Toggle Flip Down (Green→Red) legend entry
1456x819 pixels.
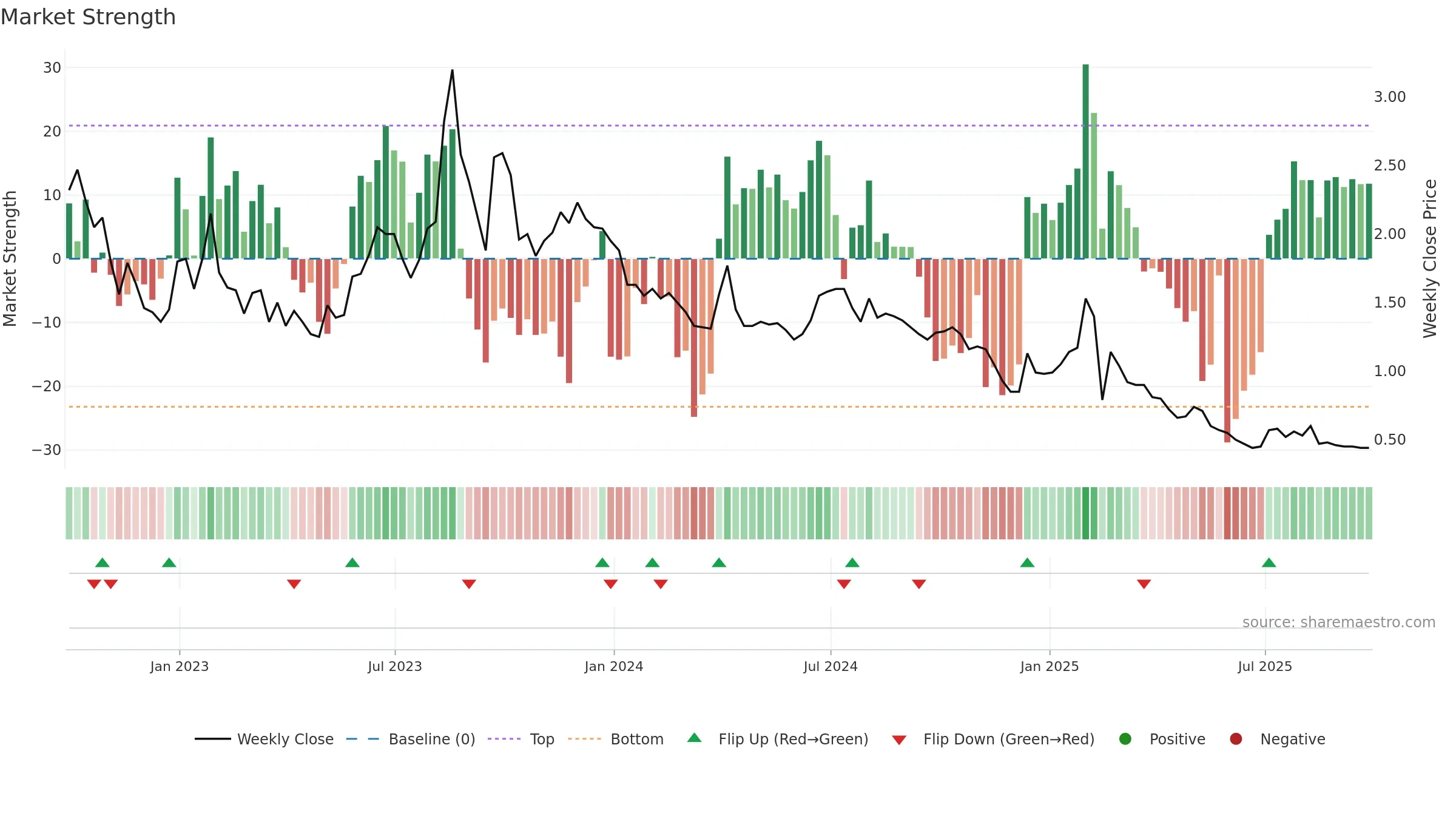993,739
